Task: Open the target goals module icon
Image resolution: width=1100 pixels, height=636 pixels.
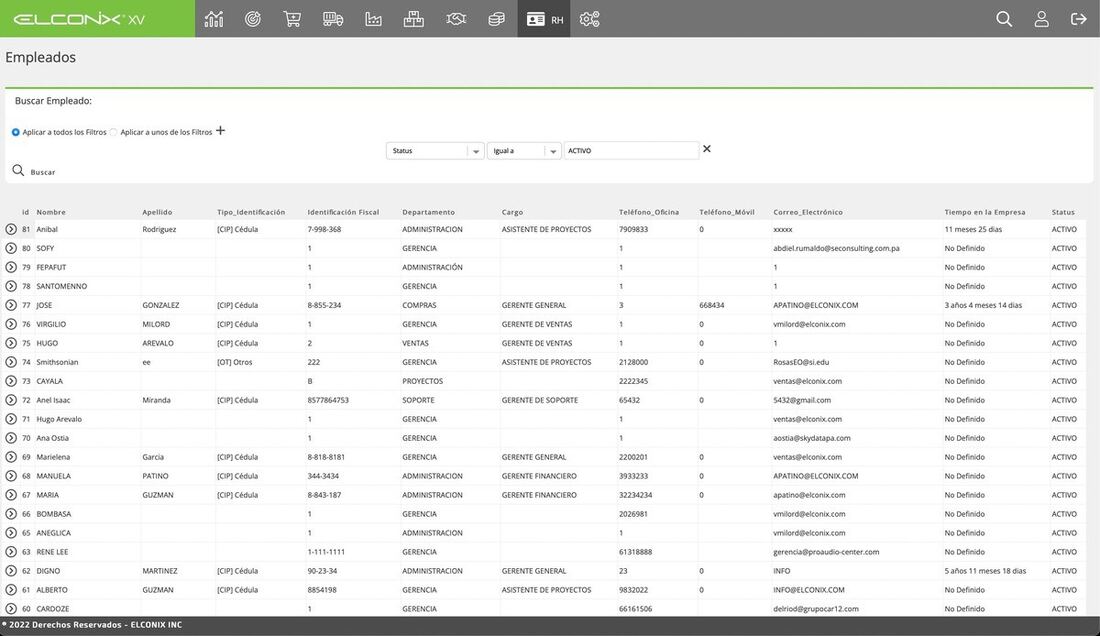Action: pos(253,19)
